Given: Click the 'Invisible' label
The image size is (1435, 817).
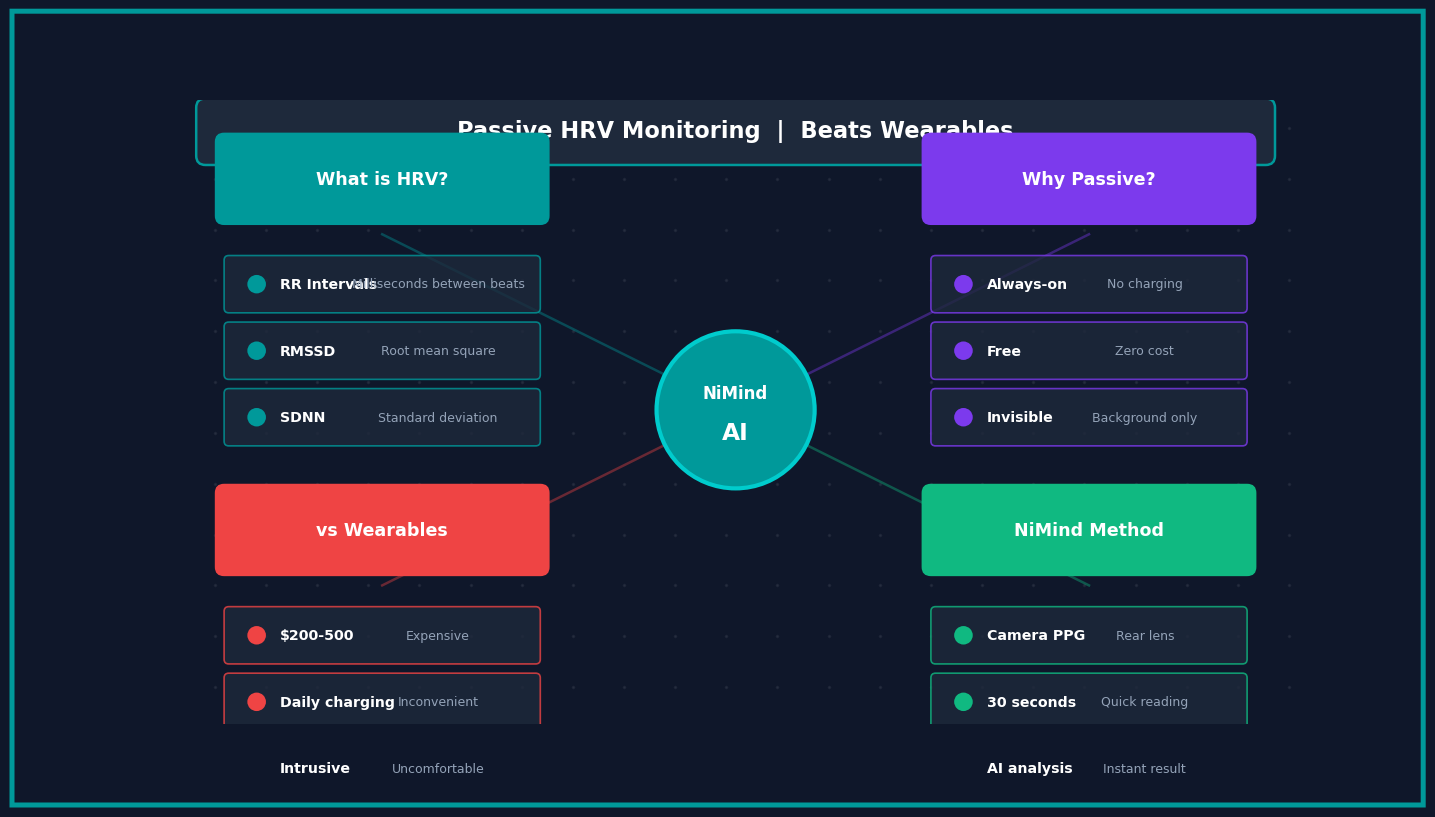Looking at the screenshot, I should click(1020, 418).
